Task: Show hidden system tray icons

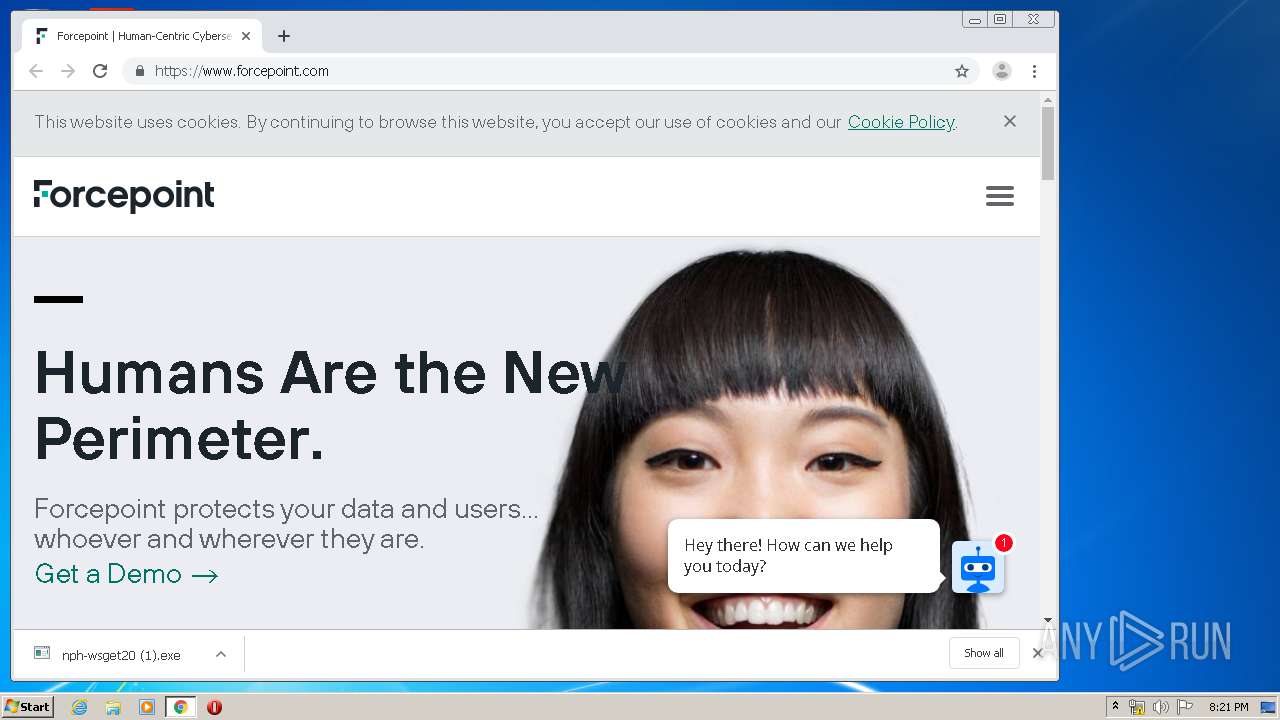Action: tap(1115, 707)
